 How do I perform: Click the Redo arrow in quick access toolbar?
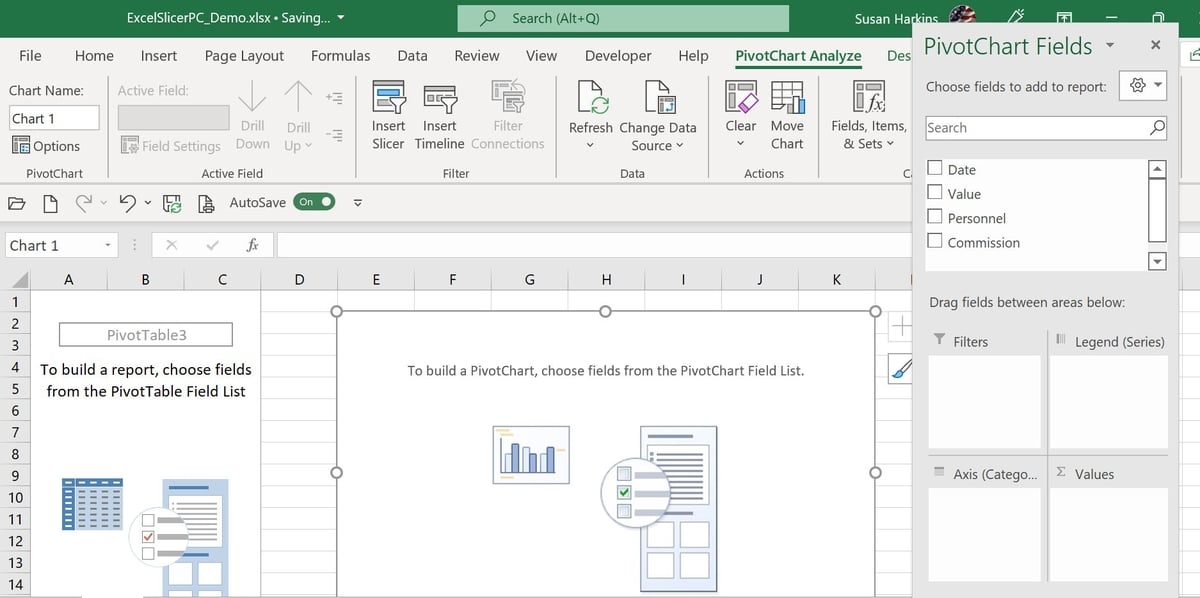tap(84, 203)
